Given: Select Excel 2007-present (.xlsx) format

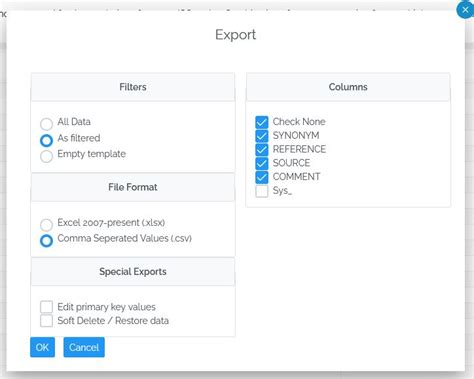Looking at the screenshot, I should (46, 225).
